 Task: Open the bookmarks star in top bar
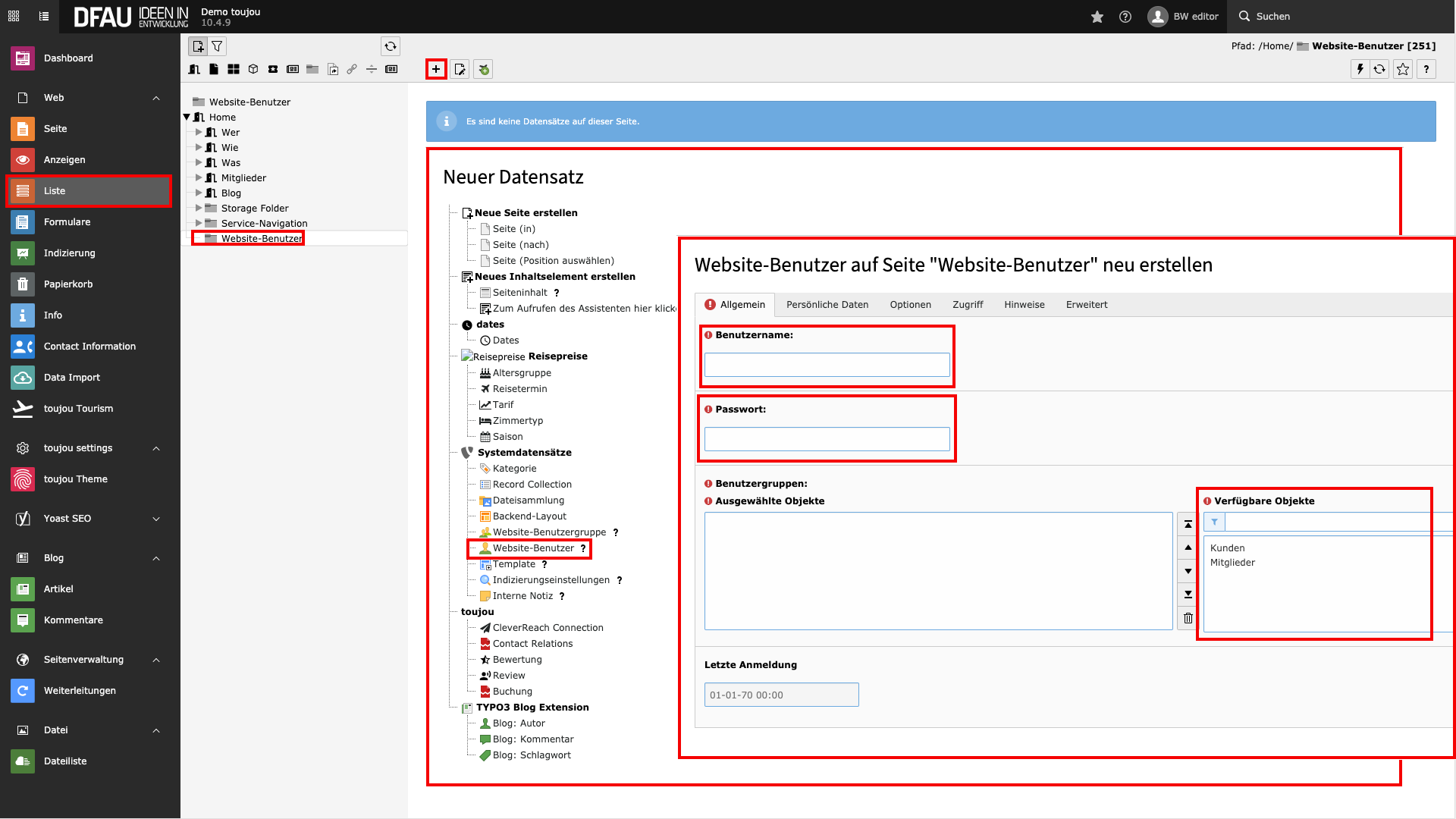click(x=1097, y=17)
